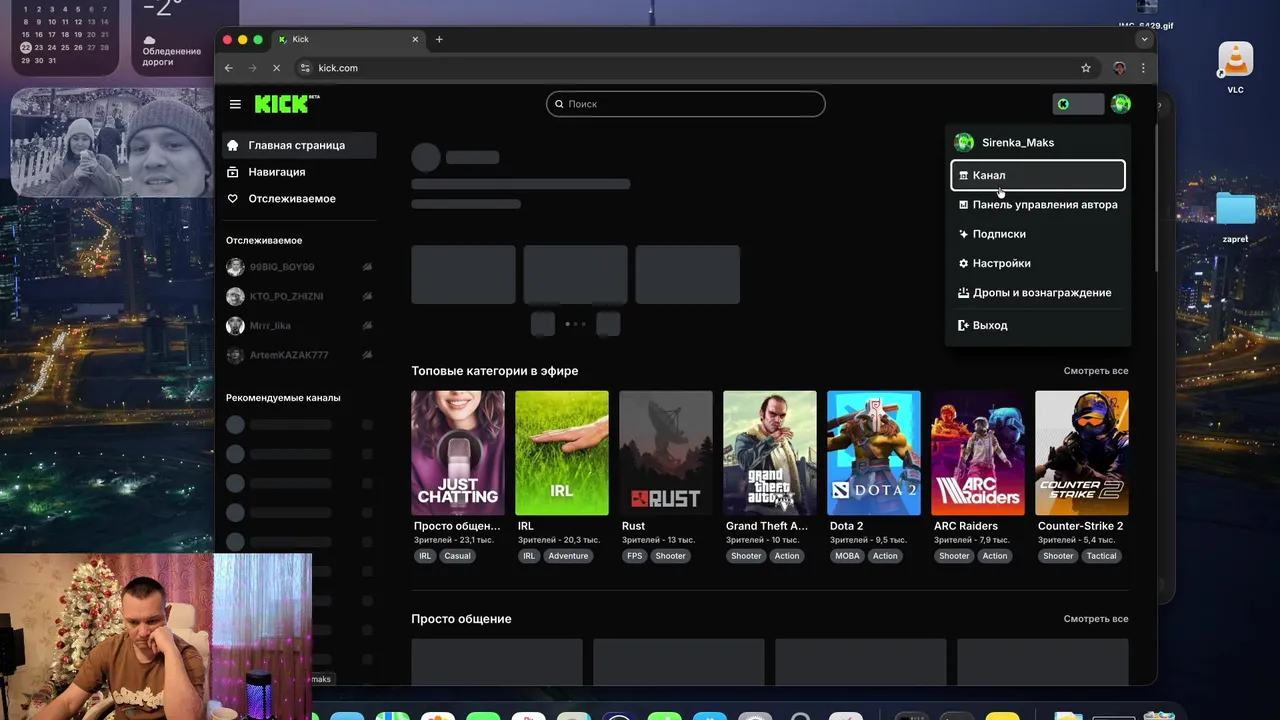Click the ARC Raiders title text
This screenshot has width=1280, height=720.
click(x=966, y=526)
